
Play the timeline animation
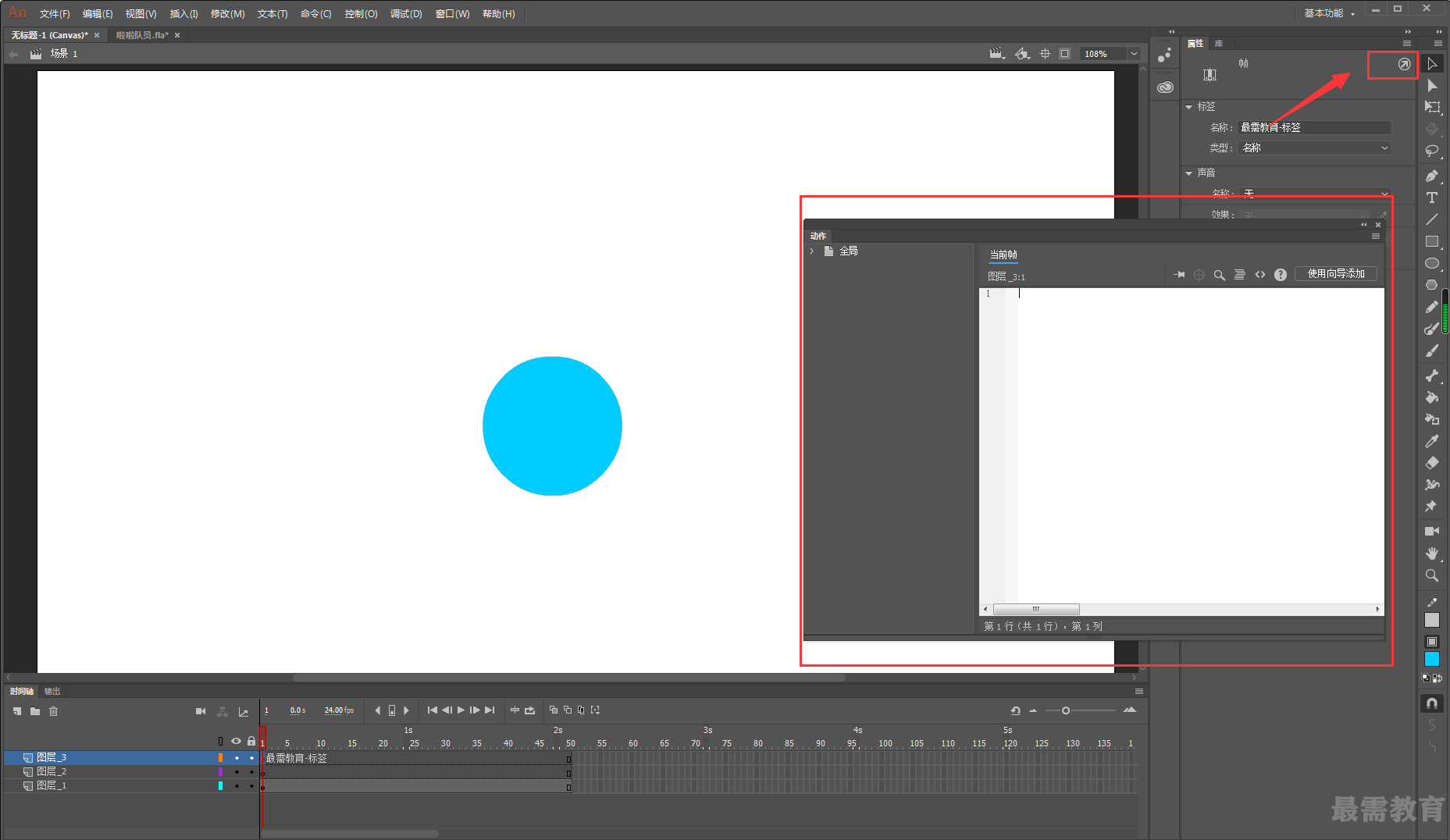coord(461,710)
